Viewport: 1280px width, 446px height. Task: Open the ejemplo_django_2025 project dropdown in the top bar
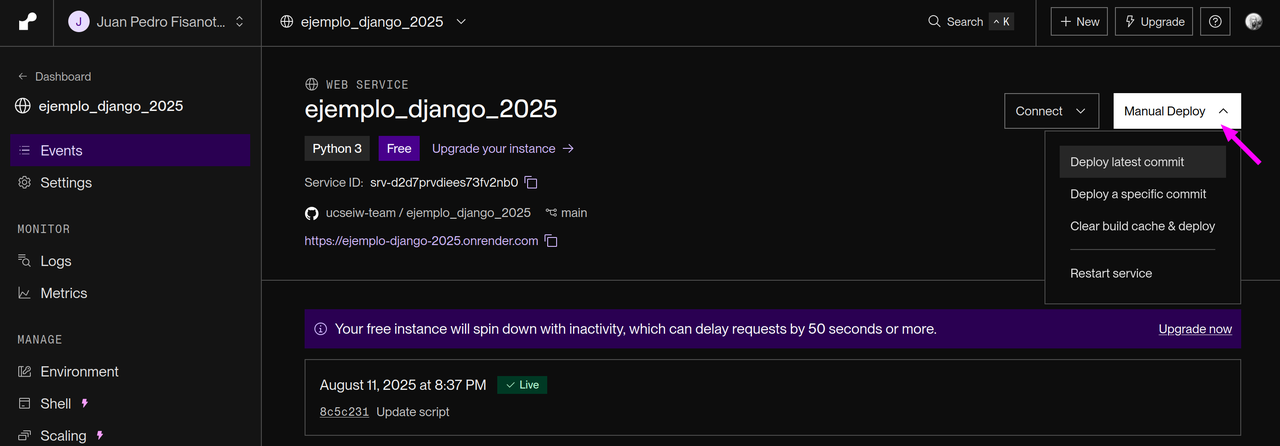[374, 22]
